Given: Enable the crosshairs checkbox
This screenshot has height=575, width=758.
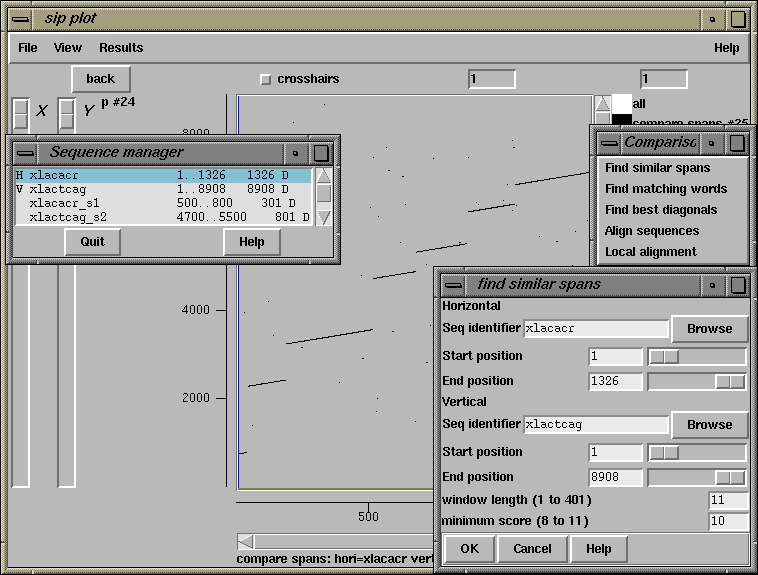Looking at the screenshot, I should (x=265, y=79).
